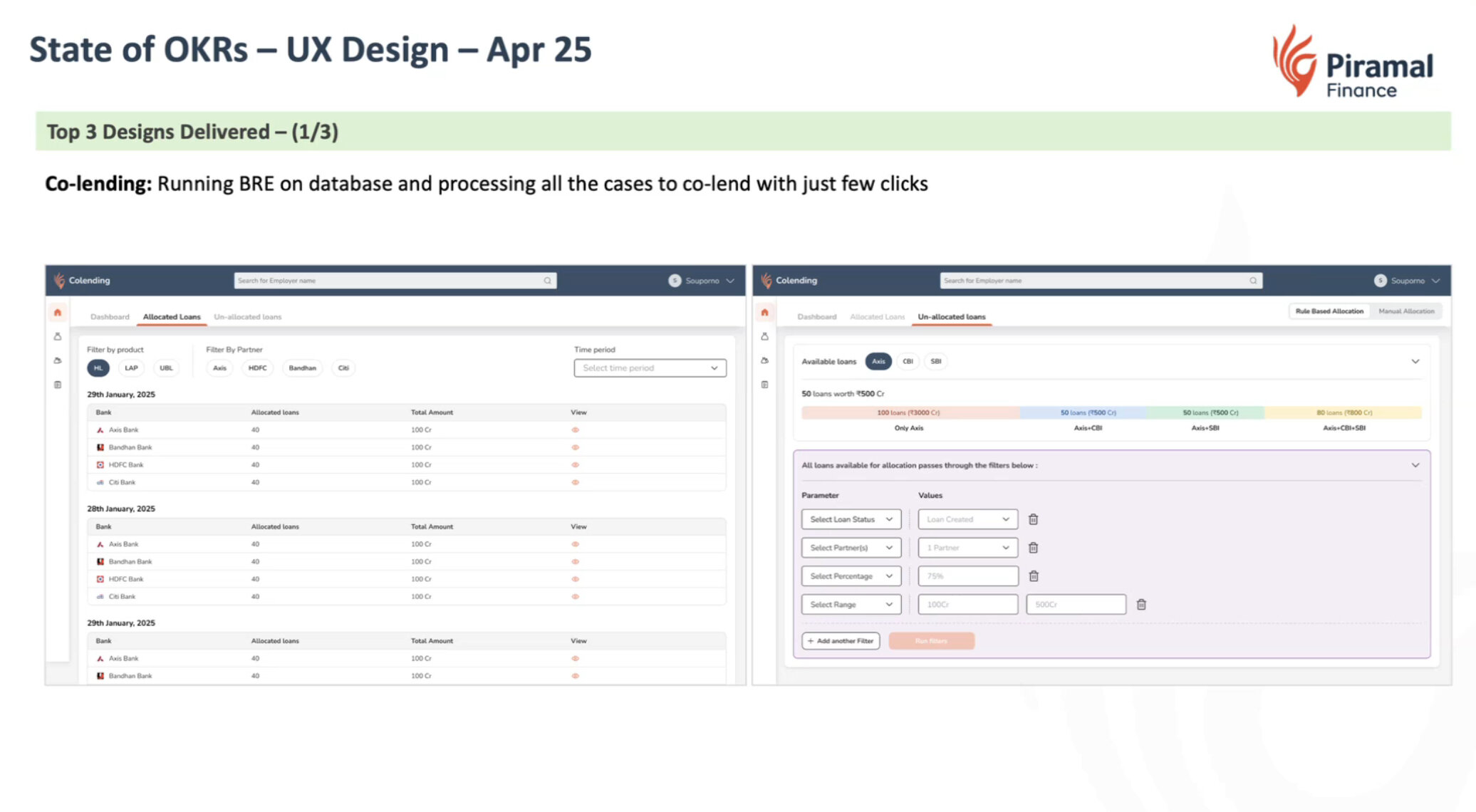Toggle CBI chip beside Available loans
The image size is (1476, 812).
click(908, 361)
